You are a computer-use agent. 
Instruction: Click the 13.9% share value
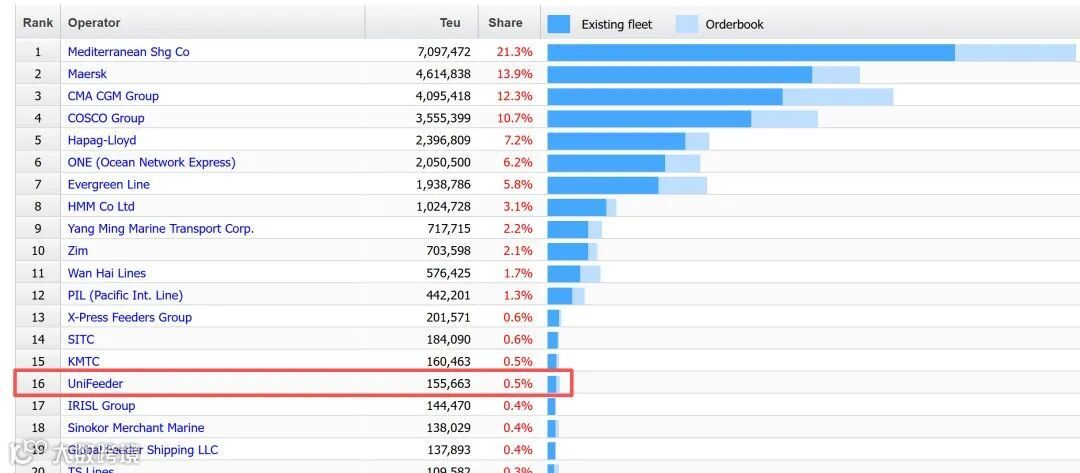click(515, 74)
